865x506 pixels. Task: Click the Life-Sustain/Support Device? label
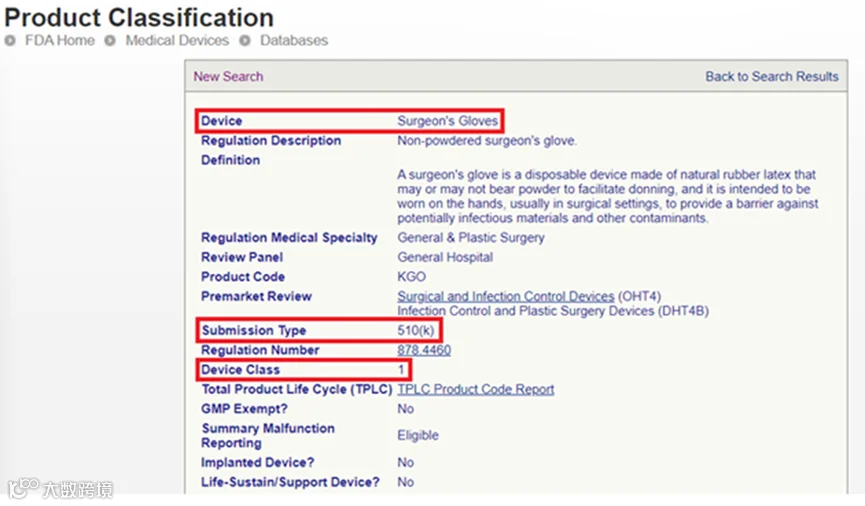tap(290, 482)
